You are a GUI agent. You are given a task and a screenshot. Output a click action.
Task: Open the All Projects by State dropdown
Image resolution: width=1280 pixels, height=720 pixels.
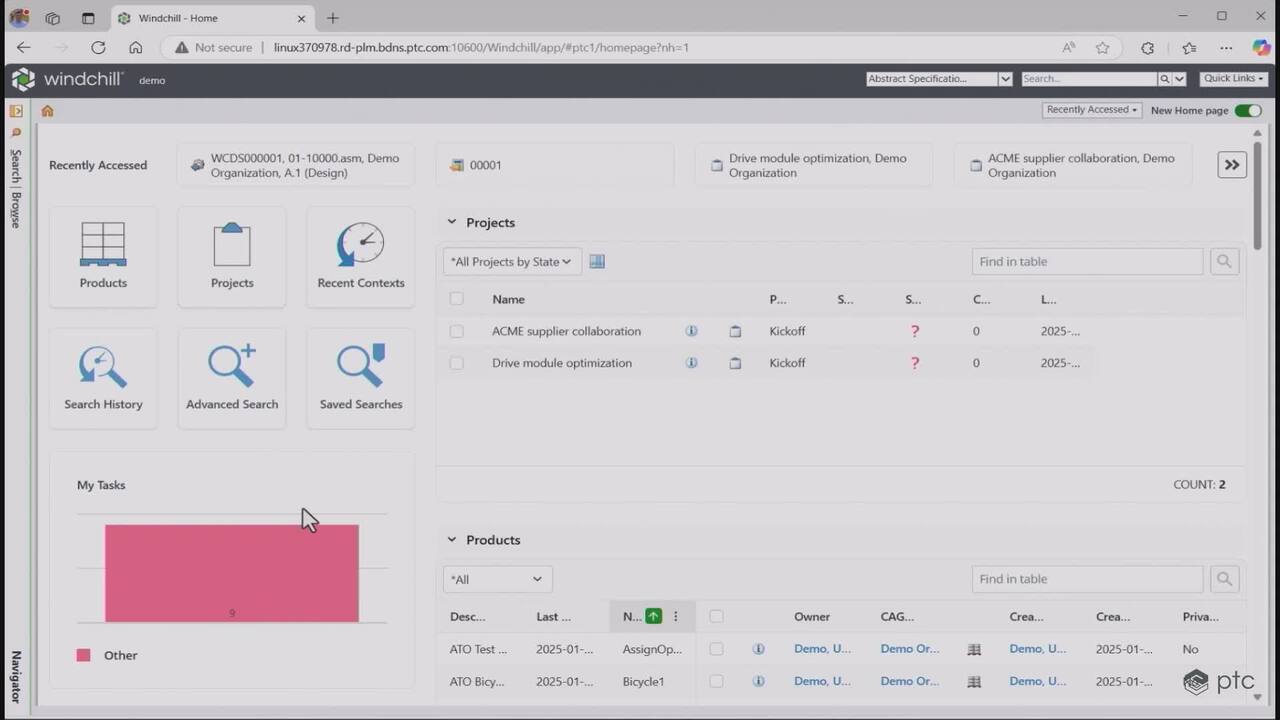(512, 262)
